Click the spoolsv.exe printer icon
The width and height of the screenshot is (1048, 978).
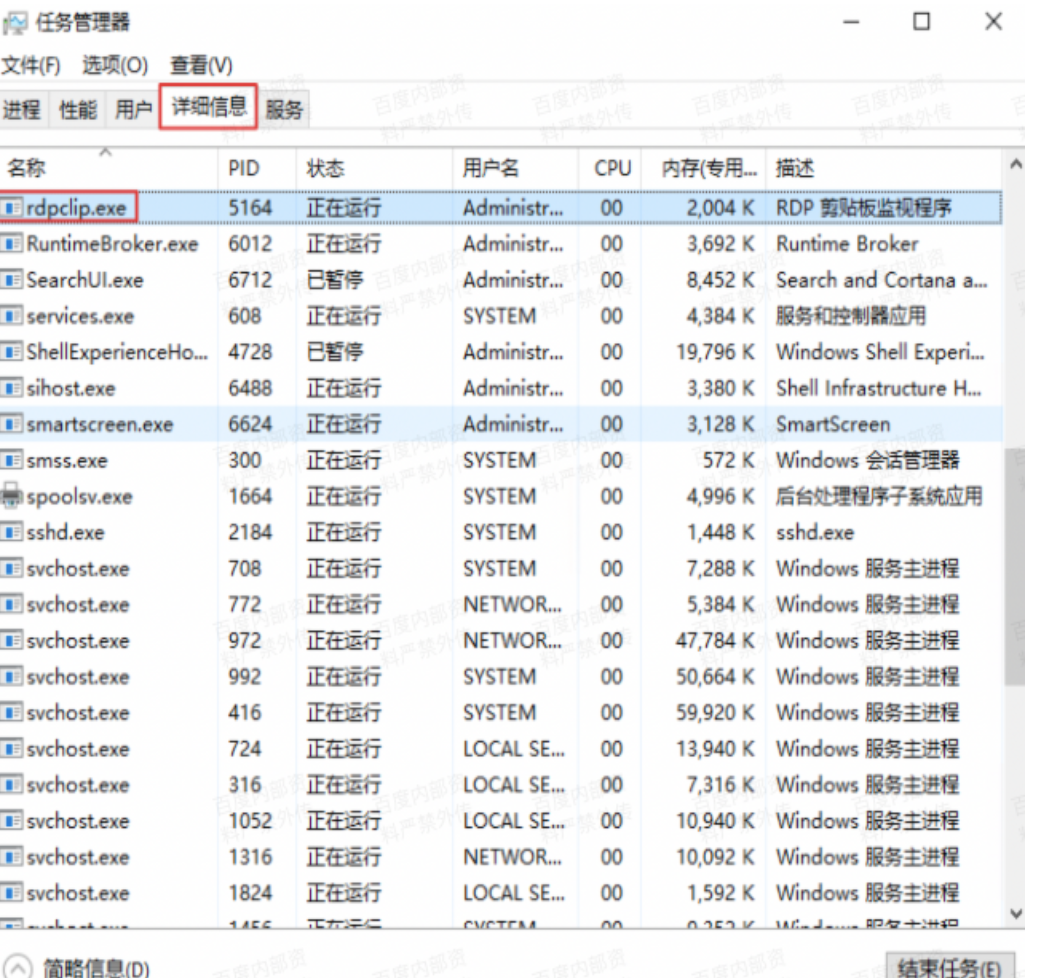(x=12, y=496)
